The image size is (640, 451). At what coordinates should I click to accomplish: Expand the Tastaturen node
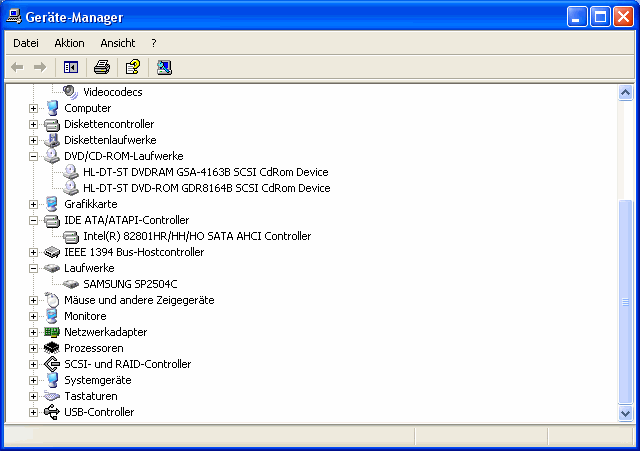pyautogui.click(x=33, y=396)
